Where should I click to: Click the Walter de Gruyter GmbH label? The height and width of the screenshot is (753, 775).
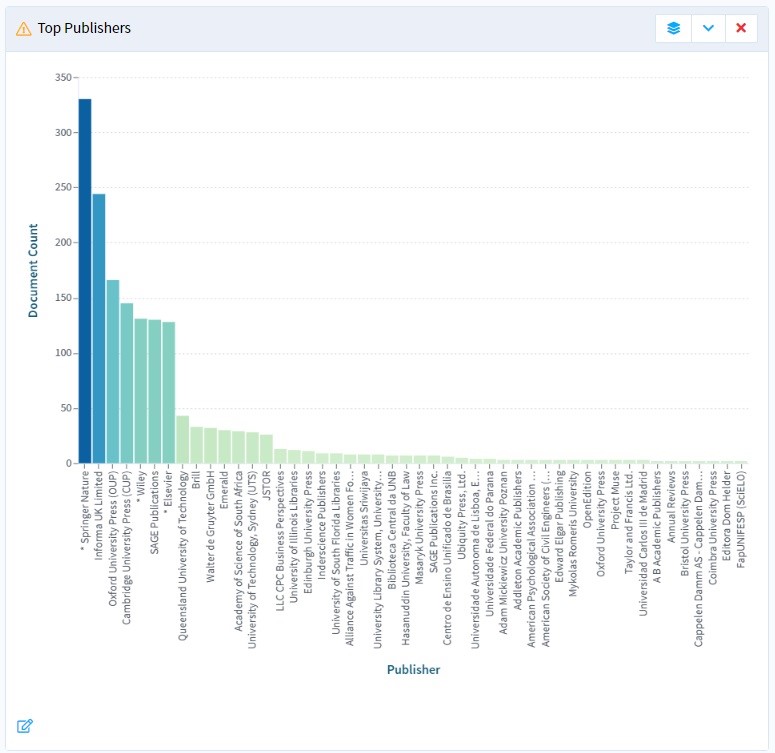click(211, 526)
